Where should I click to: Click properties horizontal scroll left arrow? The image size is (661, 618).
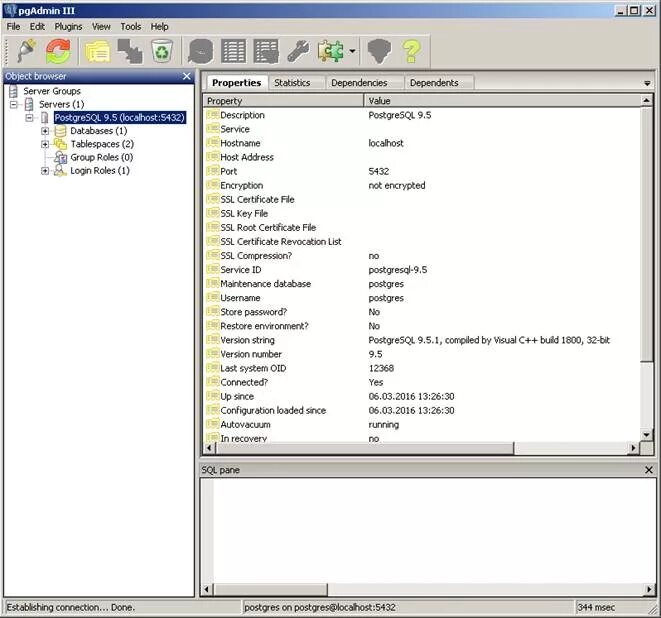[x=209, y=448]
